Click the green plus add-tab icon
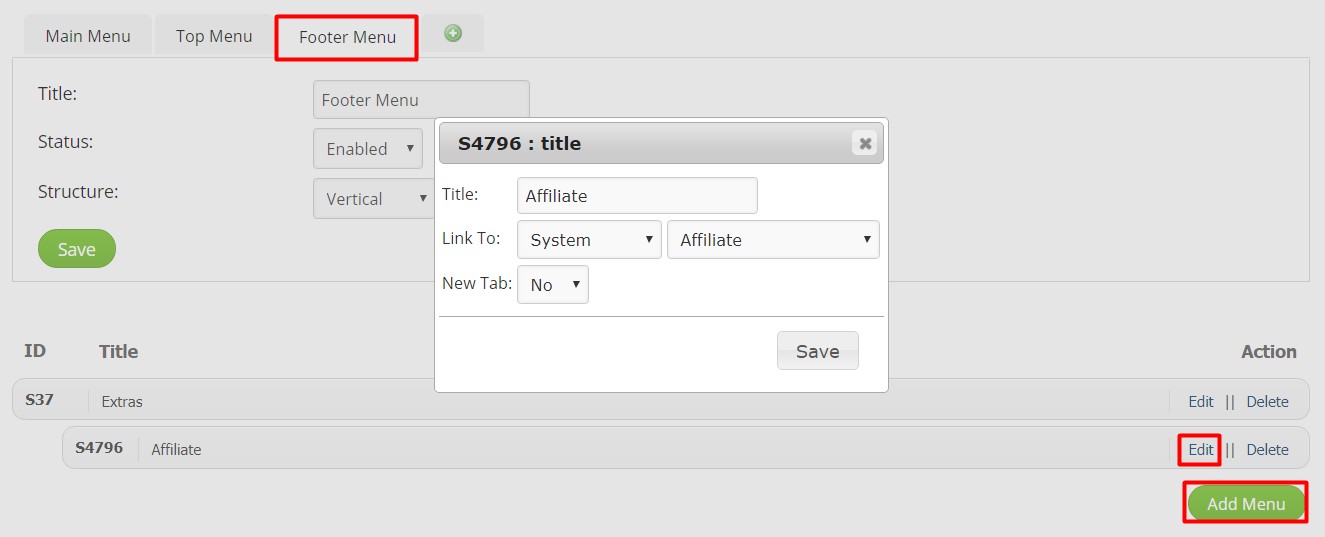 tap(453, 33)
